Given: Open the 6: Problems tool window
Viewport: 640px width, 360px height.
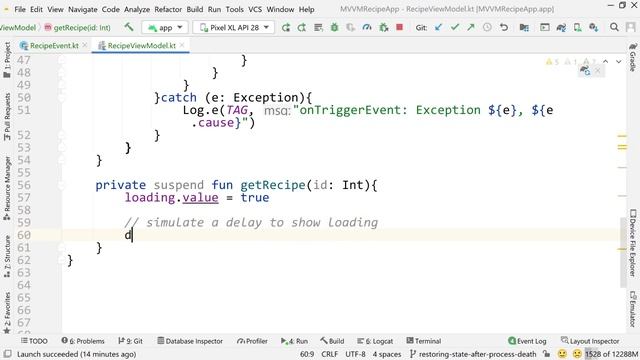Looking at the screenshot, I should pos(83,341).
